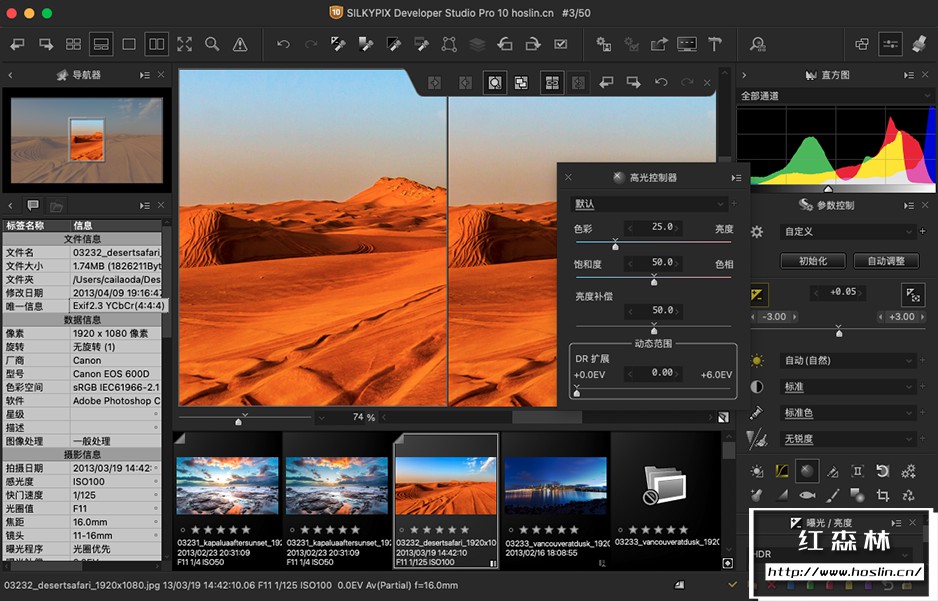Rotate image 90 degrees left
The width and height of the screenshot is (938, 601).
pyautogui.click(x=505, y=44)
